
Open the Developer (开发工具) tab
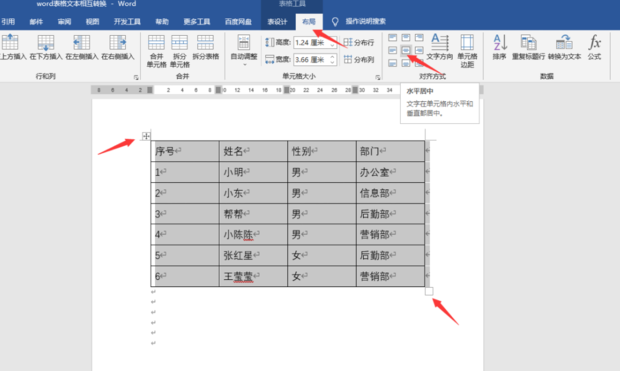[127, 21]
